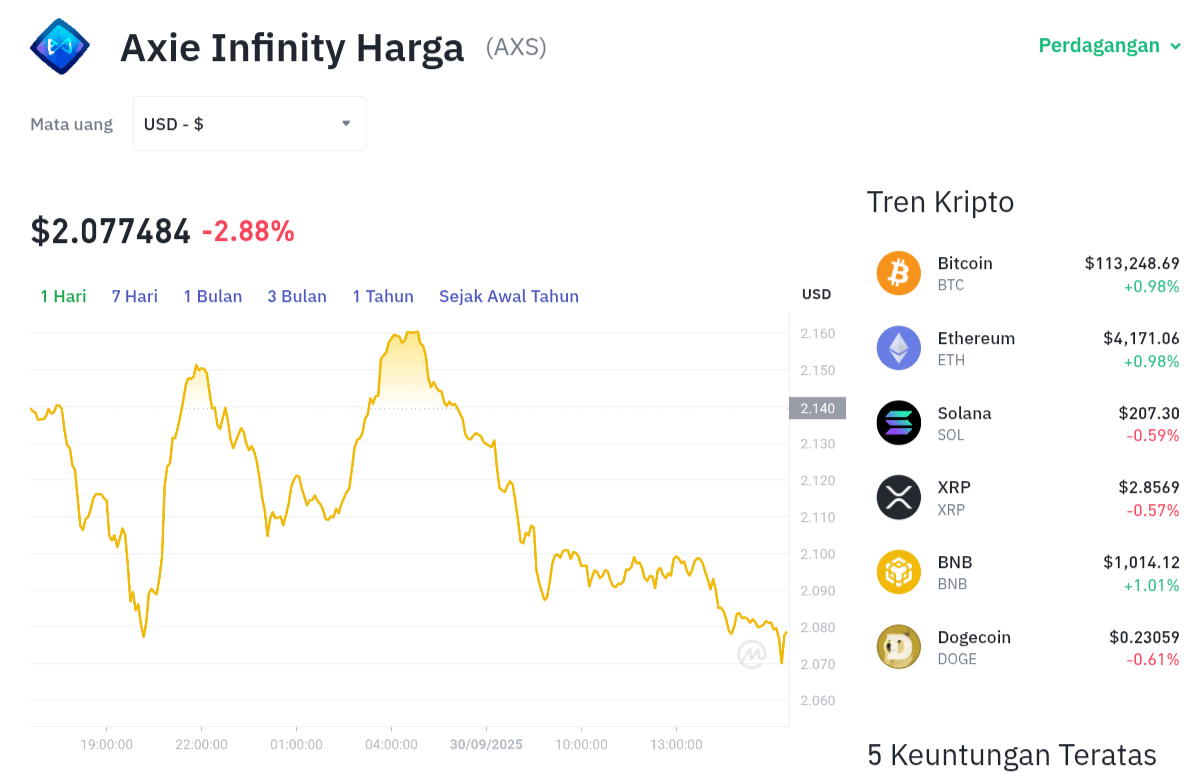1192x777 pixels.
Task: Click the CoinMarketCap watermark on the chart
Action: (x=751, y=654)
